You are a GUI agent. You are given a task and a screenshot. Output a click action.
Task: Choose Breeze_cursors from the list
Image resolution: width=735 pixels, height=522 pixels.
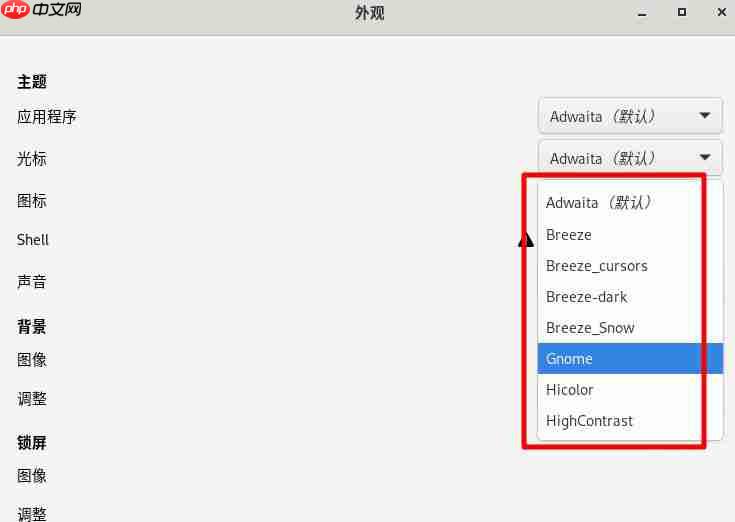(630, 266)
